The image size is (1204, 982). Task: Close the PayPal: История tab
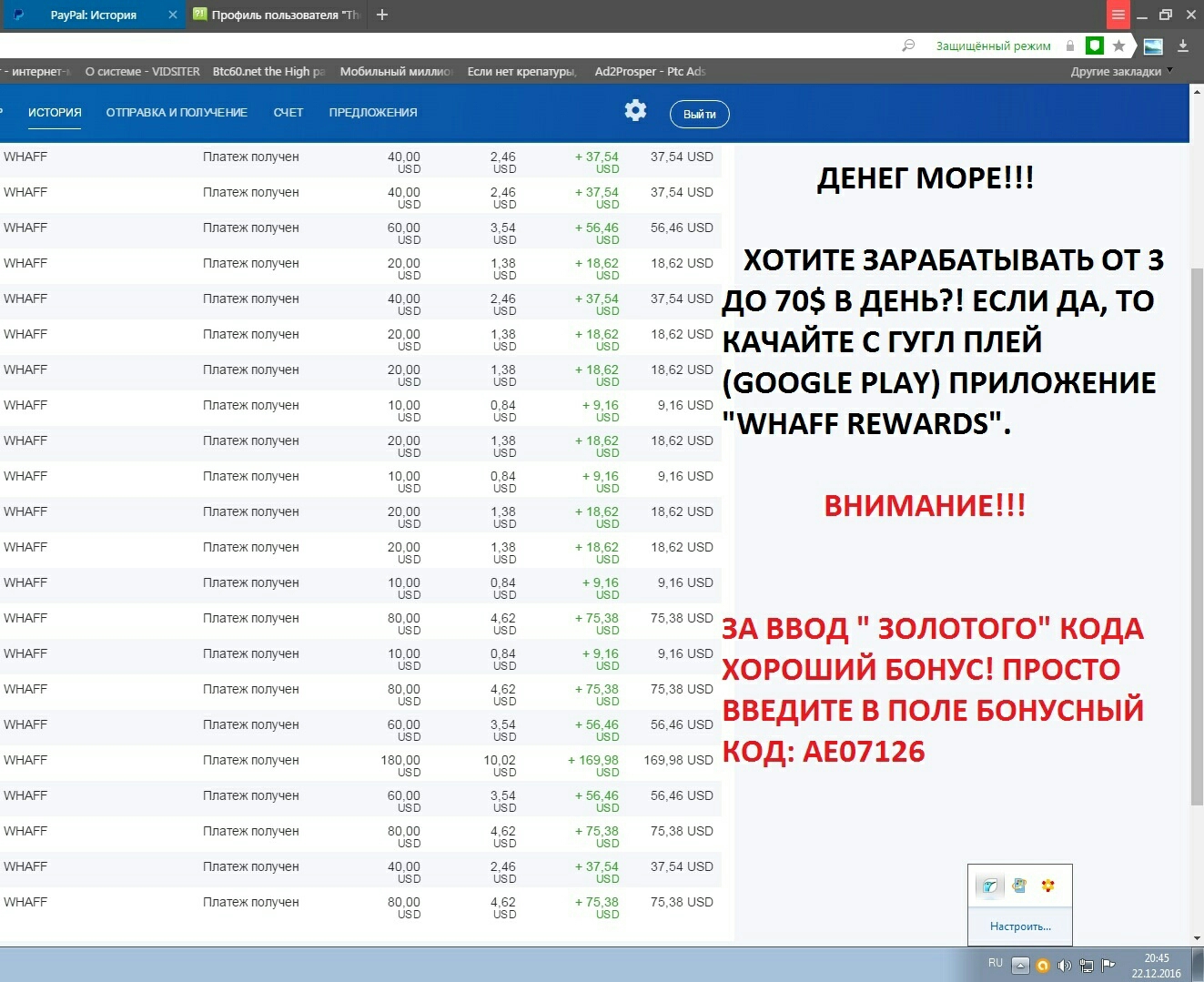(x=173, y=15)
